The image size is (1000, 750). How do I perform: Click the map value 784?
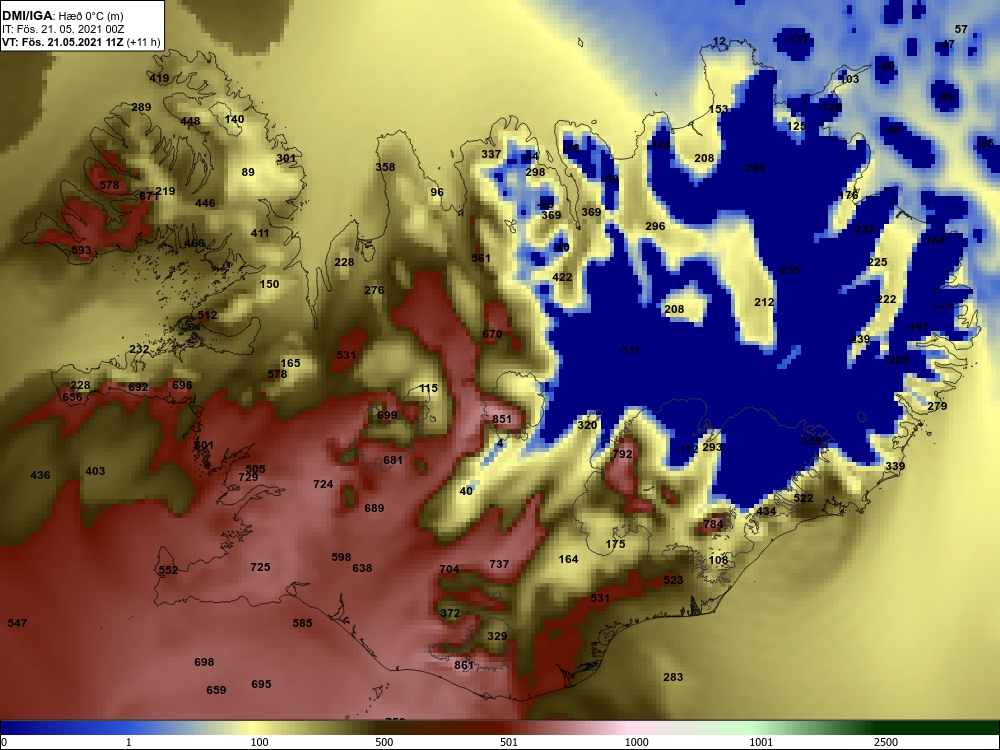(713, 524)
